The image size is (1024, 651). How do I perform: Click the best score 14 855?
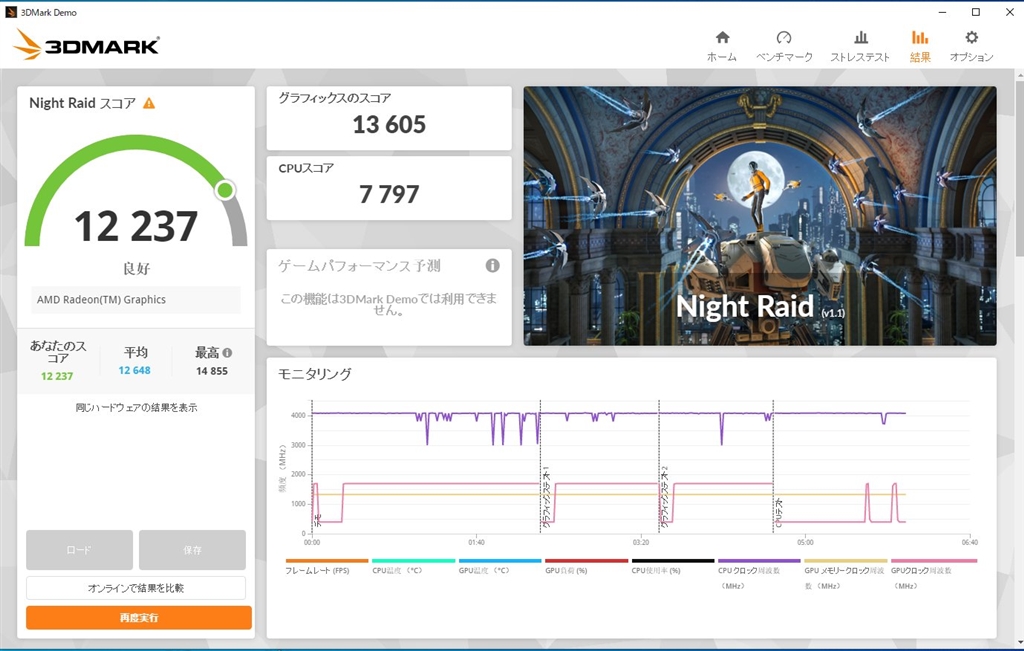pos(212,371)
